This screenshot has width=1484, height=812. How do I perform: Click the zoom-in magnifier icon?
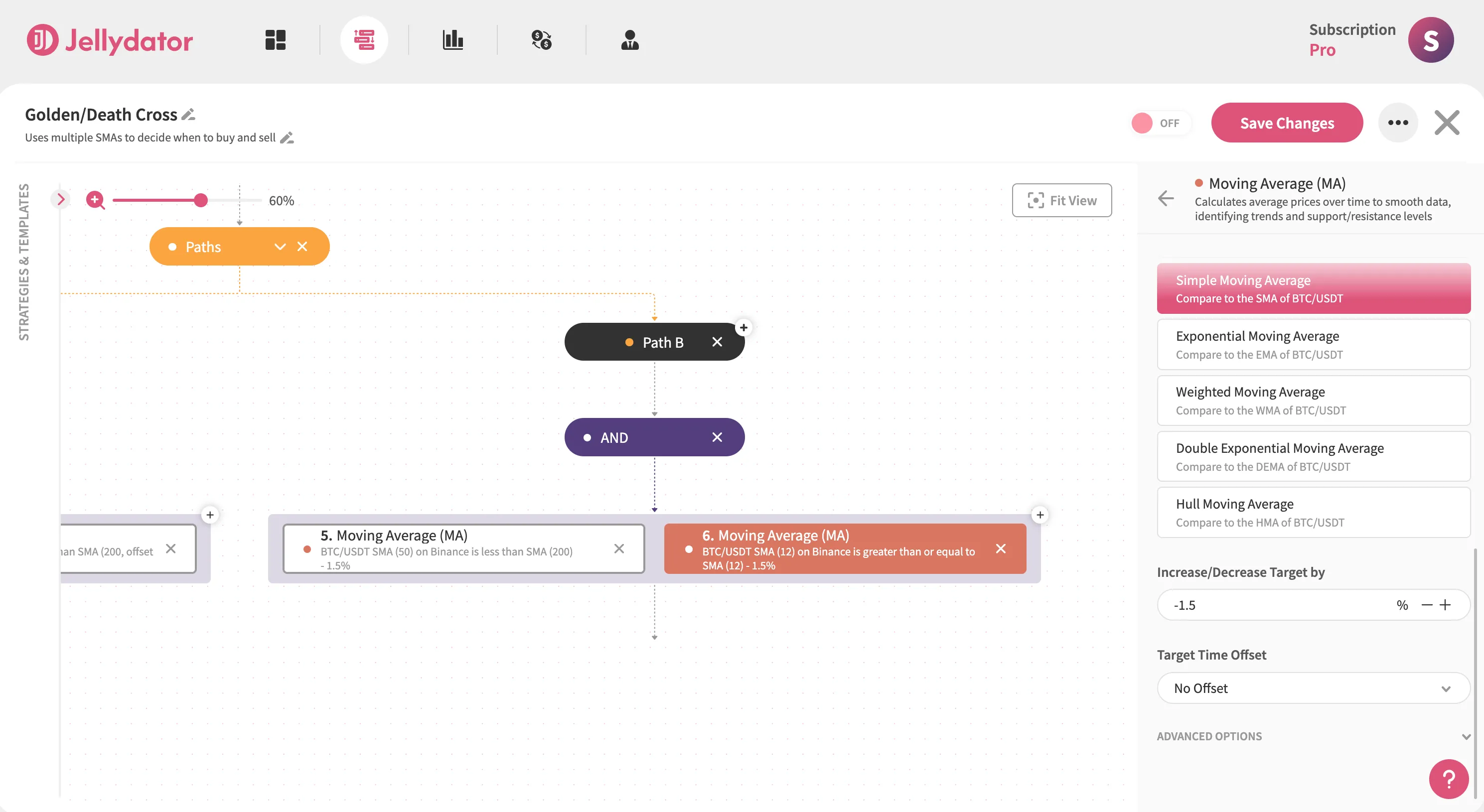click(95, 200)
